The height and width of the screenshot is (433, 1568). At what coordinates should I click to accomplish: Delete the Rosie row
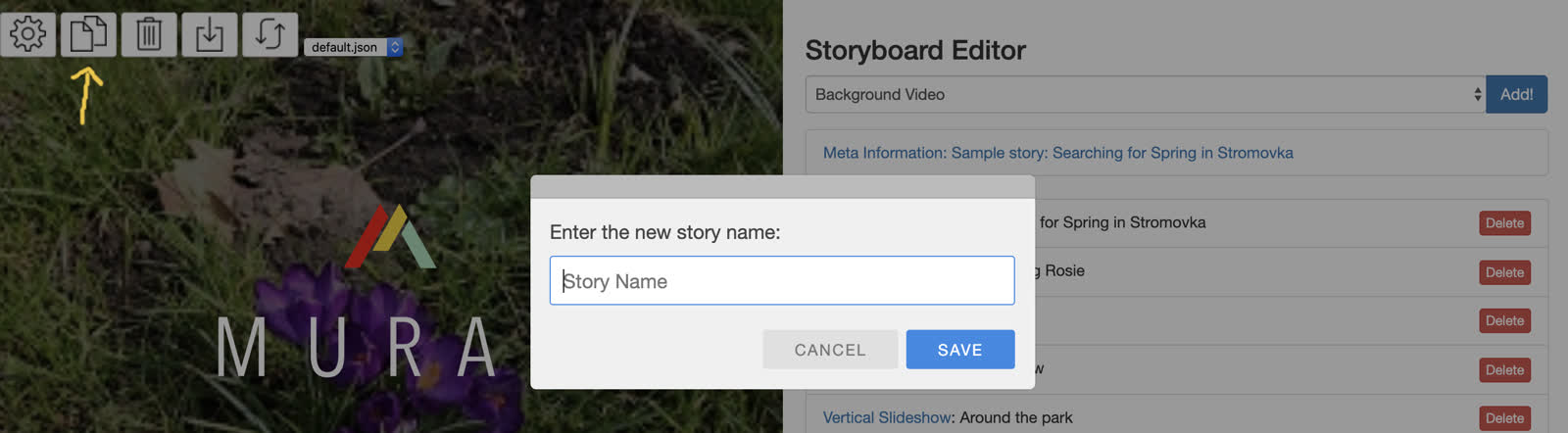pyautogui.click(x=1504, y=272)
